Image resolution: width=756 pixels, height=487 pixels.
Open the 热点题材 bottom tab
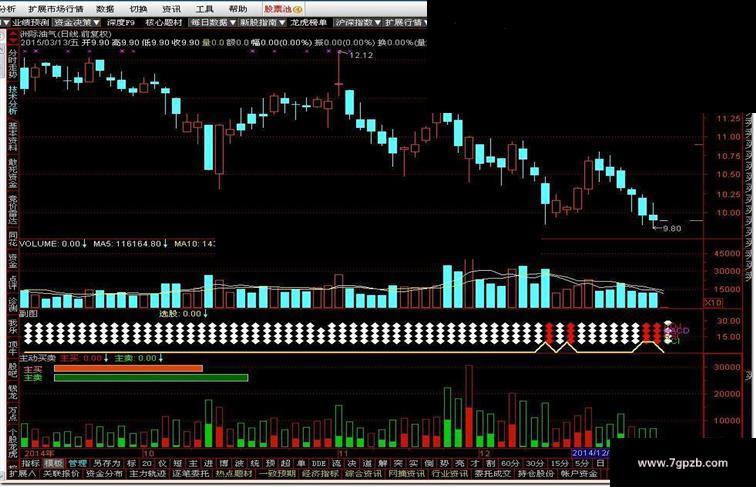pyautogui.click(x=233, y=474)
